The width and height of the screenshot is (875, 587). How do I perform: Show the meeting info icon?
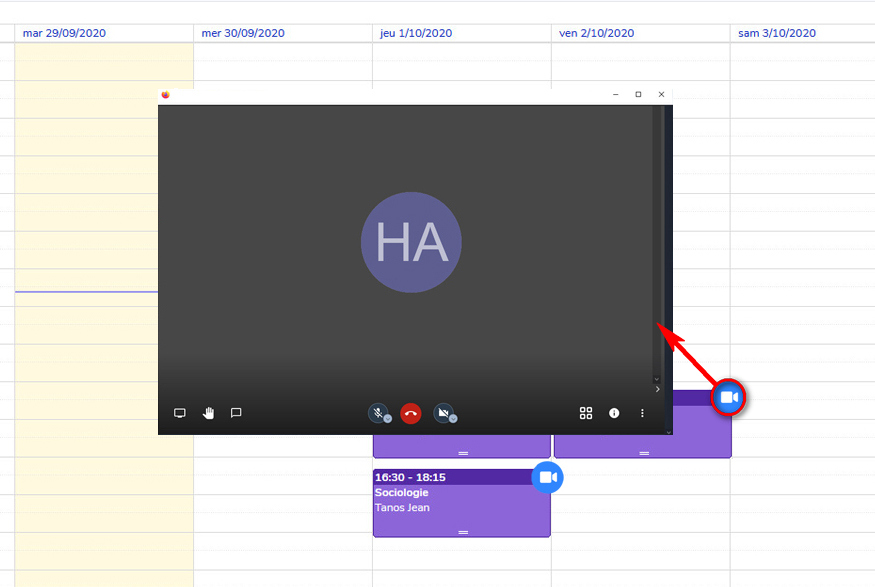point(614,413)
